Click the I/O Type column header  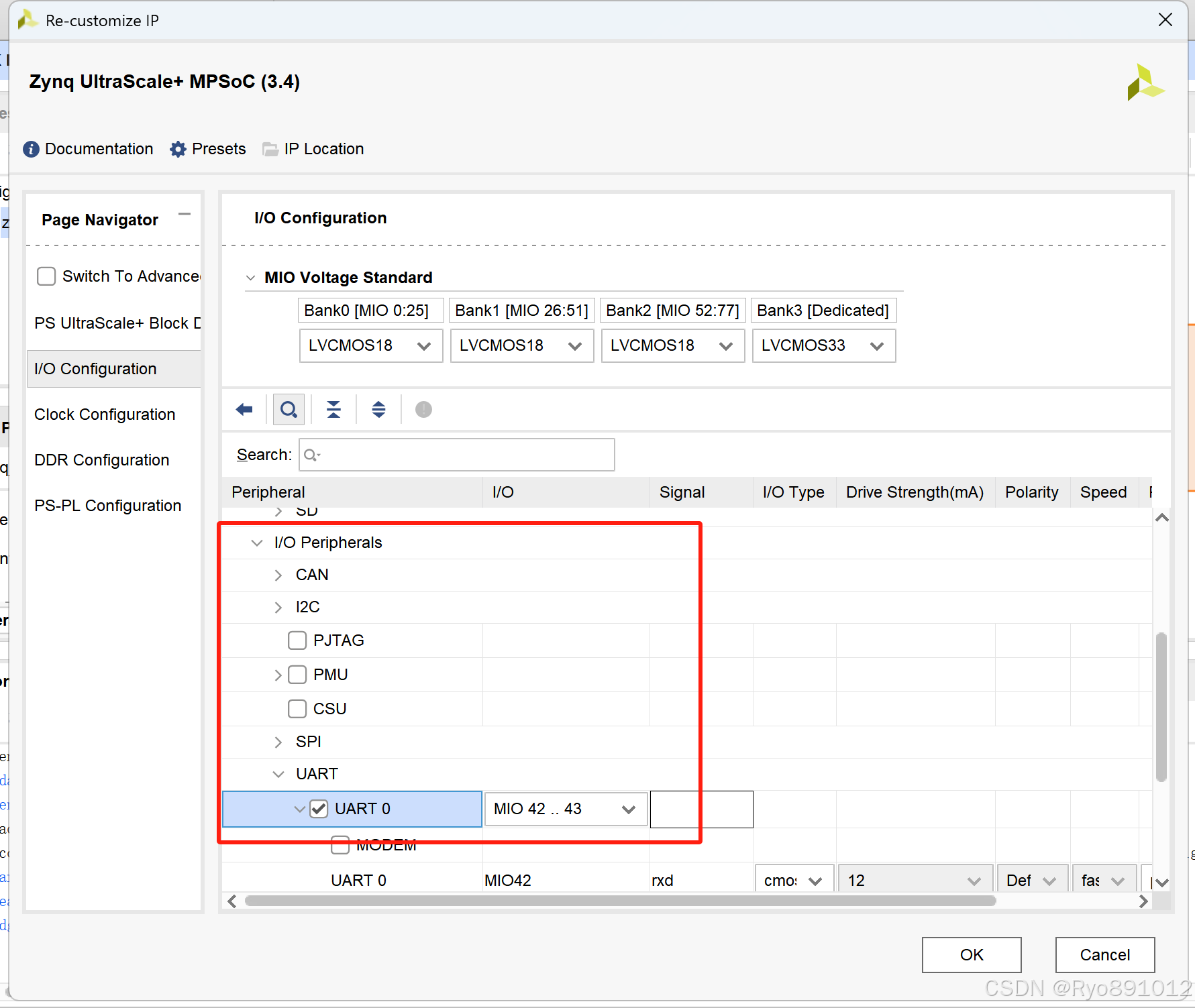794,492
